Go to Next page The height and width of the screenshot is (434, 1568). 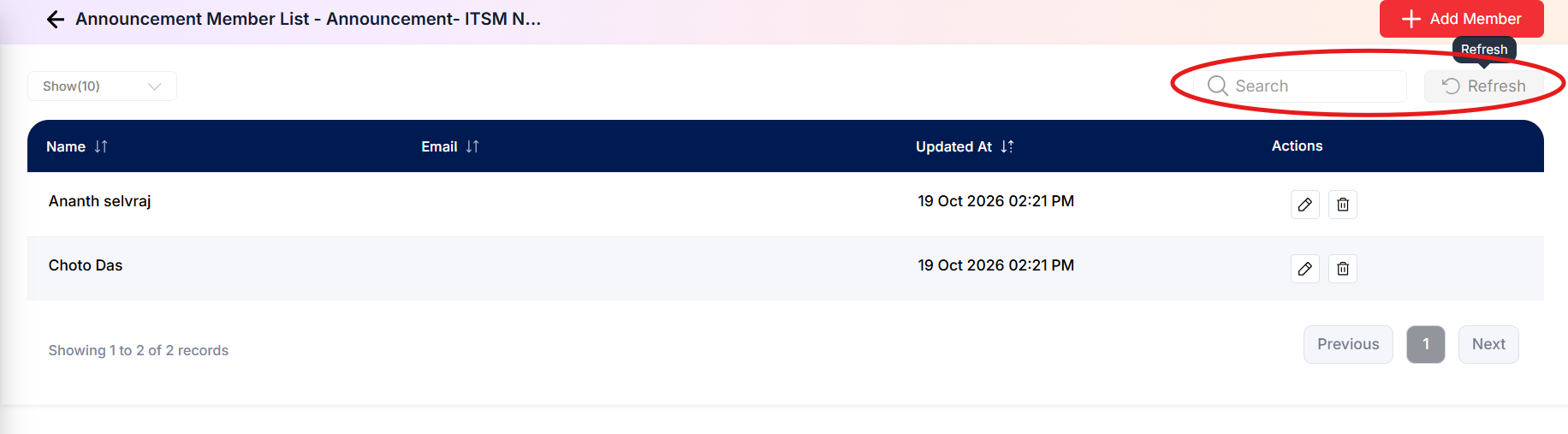coord(1488,344)
